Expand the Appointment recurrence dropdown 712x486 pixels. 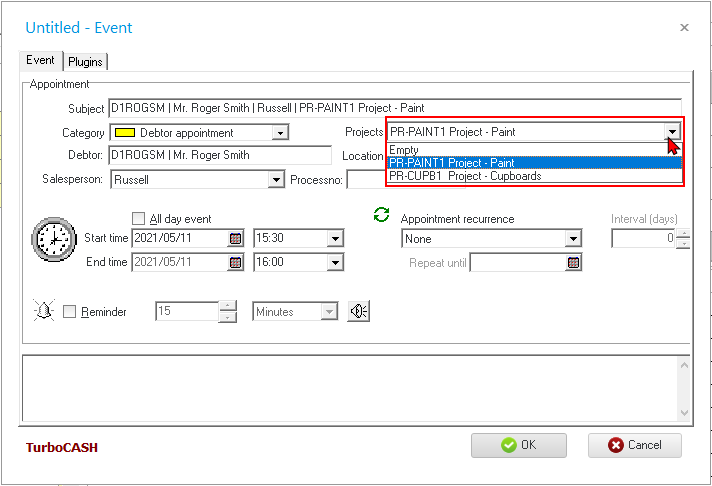click(572, 239)
